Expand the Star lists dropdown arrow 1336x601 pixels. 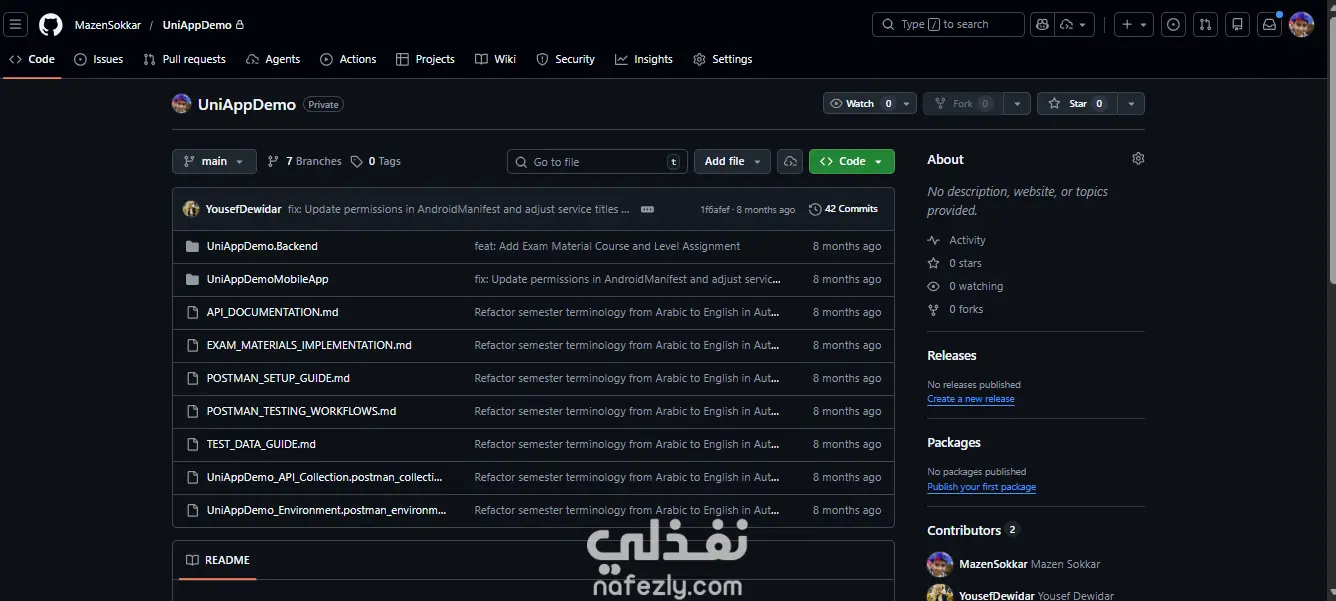pyautogui.click(x=1131, y=104)
